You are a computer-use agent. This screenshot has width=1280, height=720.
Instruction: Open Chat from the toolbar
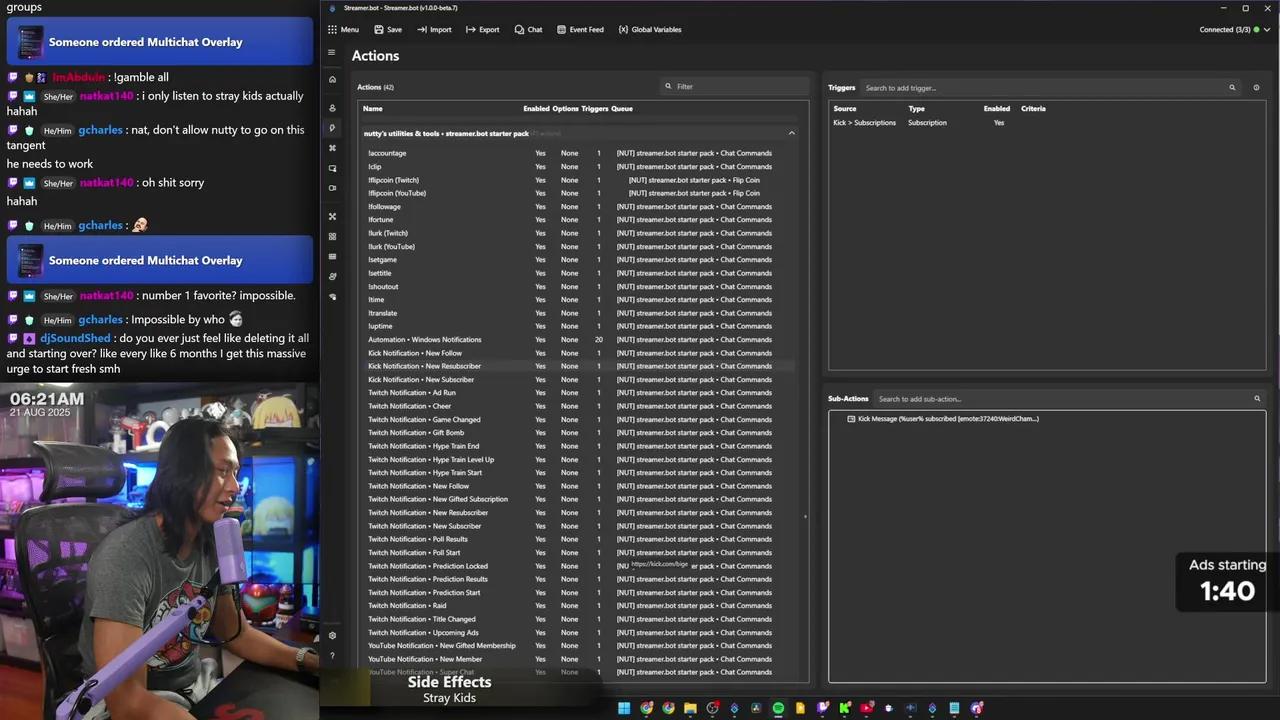(x=528, y=30)
